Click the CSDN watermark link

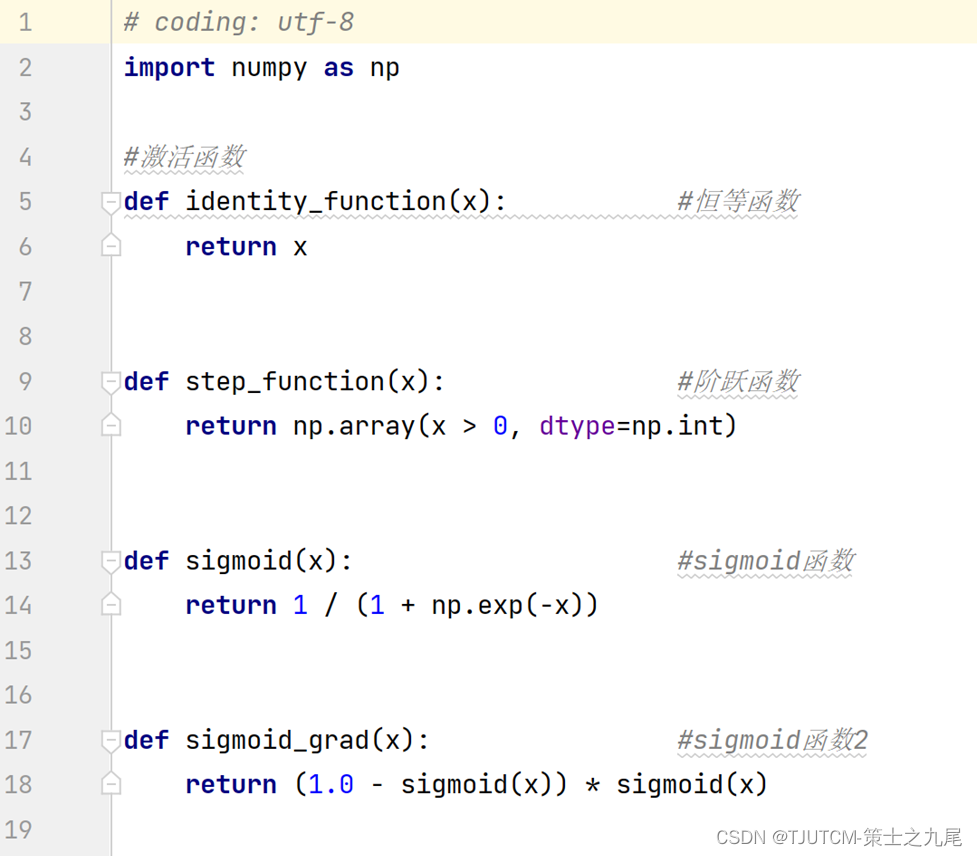pyautogui.click(x=838, y=837)
